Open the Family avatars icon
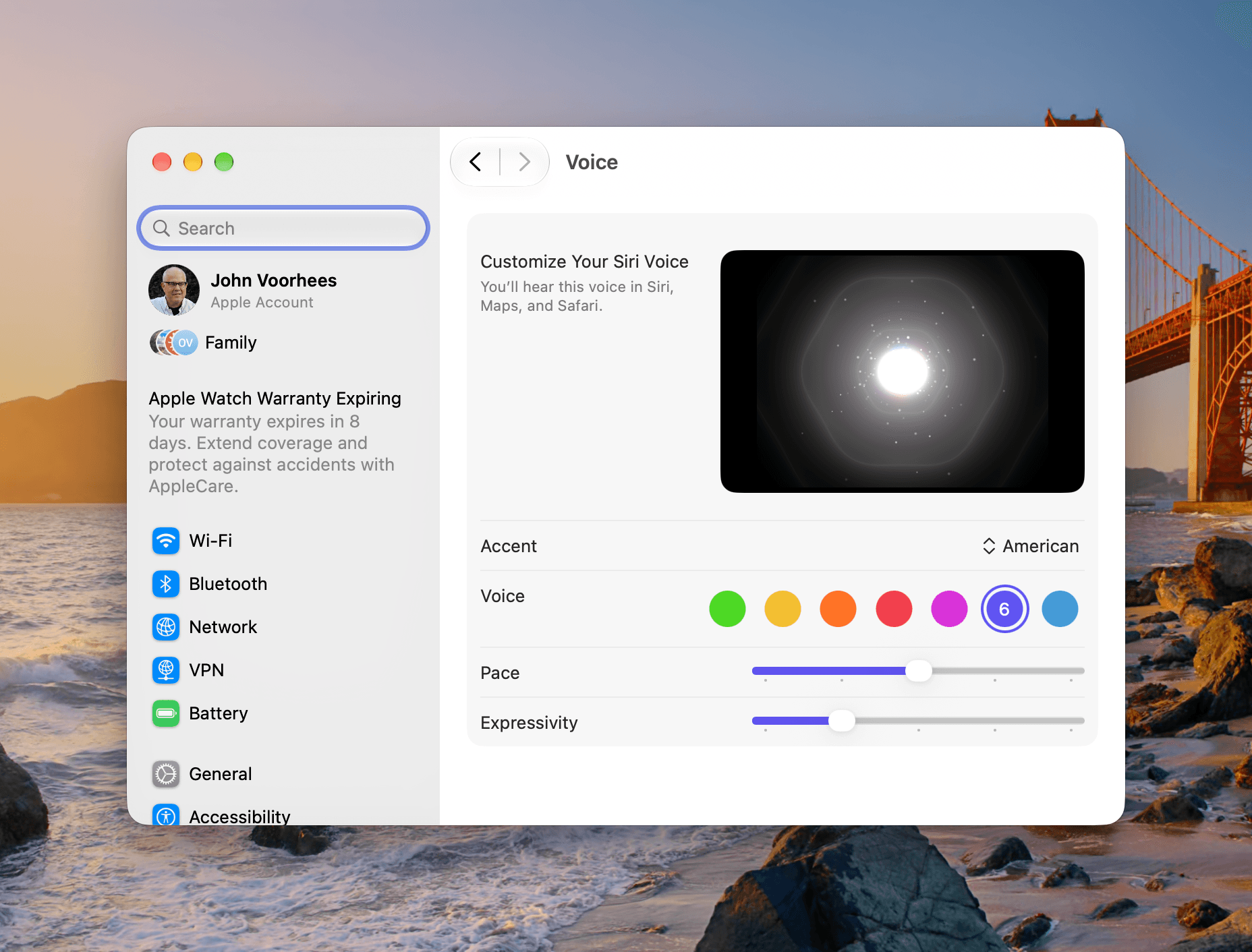 pos(174,343)
